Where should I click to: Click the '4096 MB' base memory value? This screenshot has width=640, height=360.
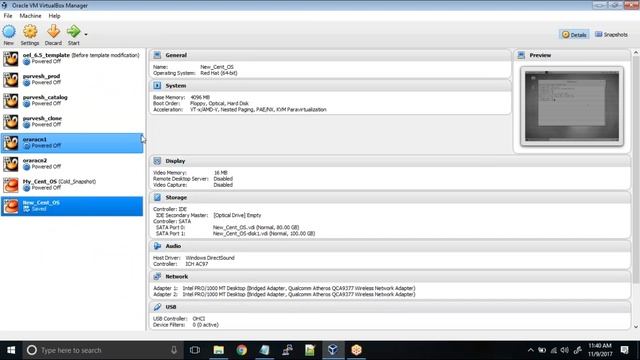[200, 98]
